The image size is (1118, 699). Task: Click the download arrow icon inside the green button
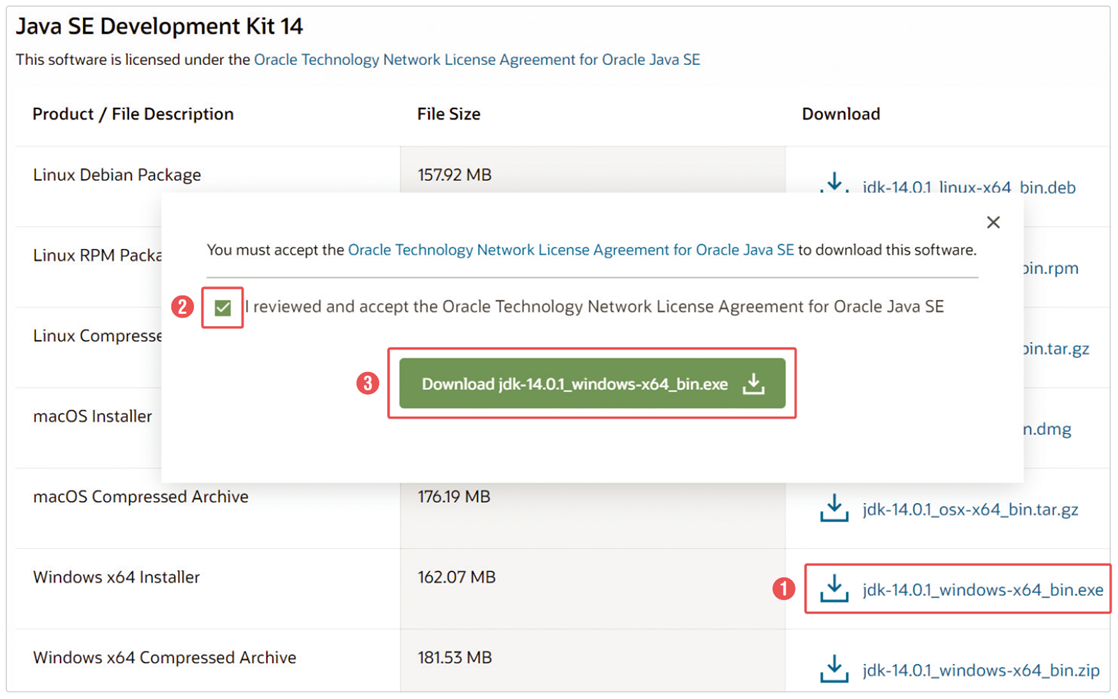click(754, 384)
